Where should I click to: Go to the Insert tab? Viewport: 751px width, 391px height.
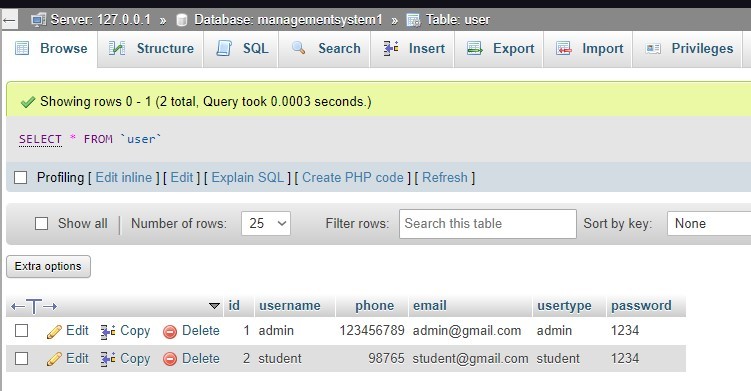(413, 48)
